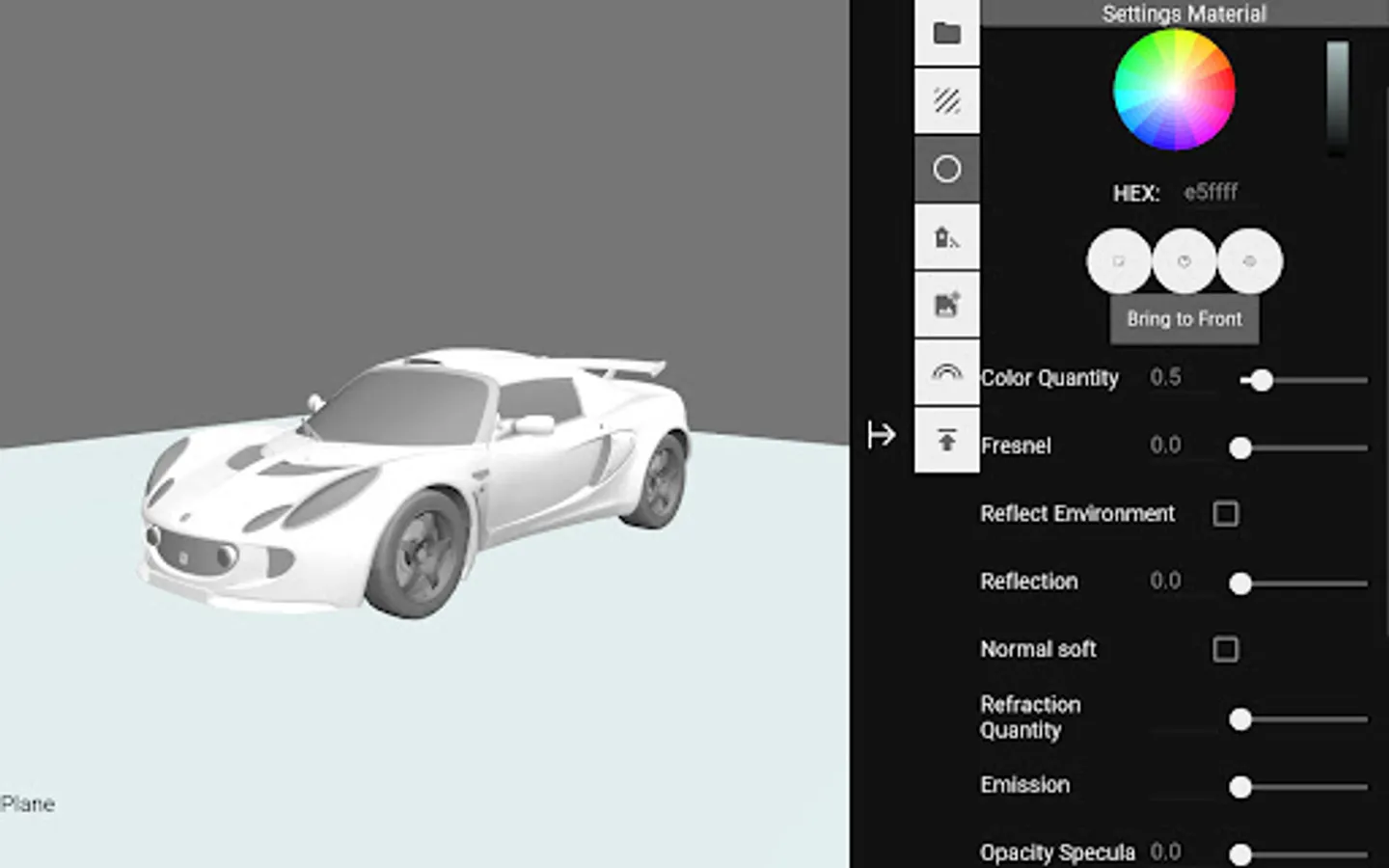Screen dimensions: 1389x868
Task: Click the add image icon
Action: 946,305
